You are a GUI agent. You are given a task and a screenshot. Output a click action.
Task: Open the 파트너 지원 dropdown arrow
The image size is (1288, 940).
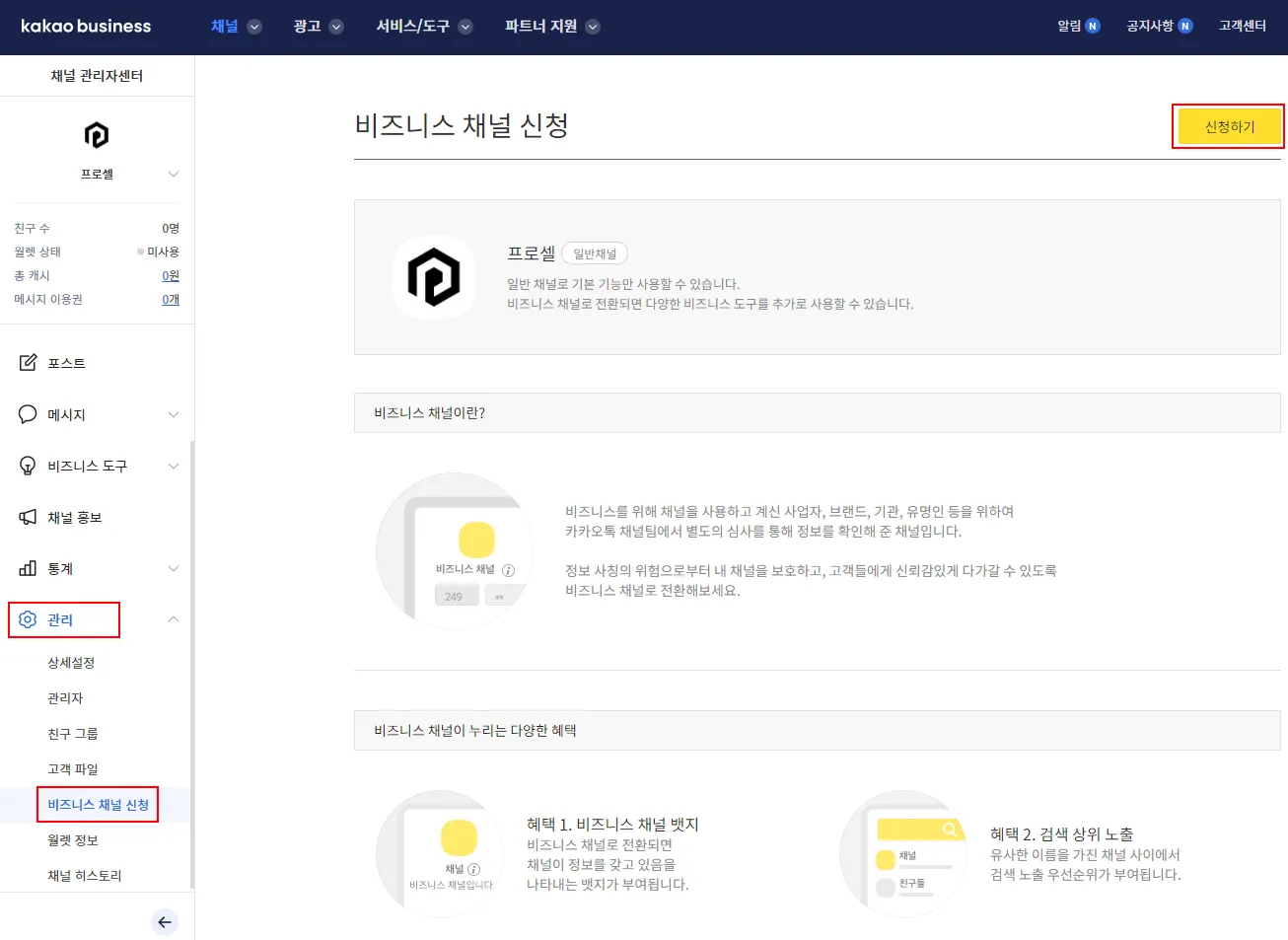(x=593, y=27)
